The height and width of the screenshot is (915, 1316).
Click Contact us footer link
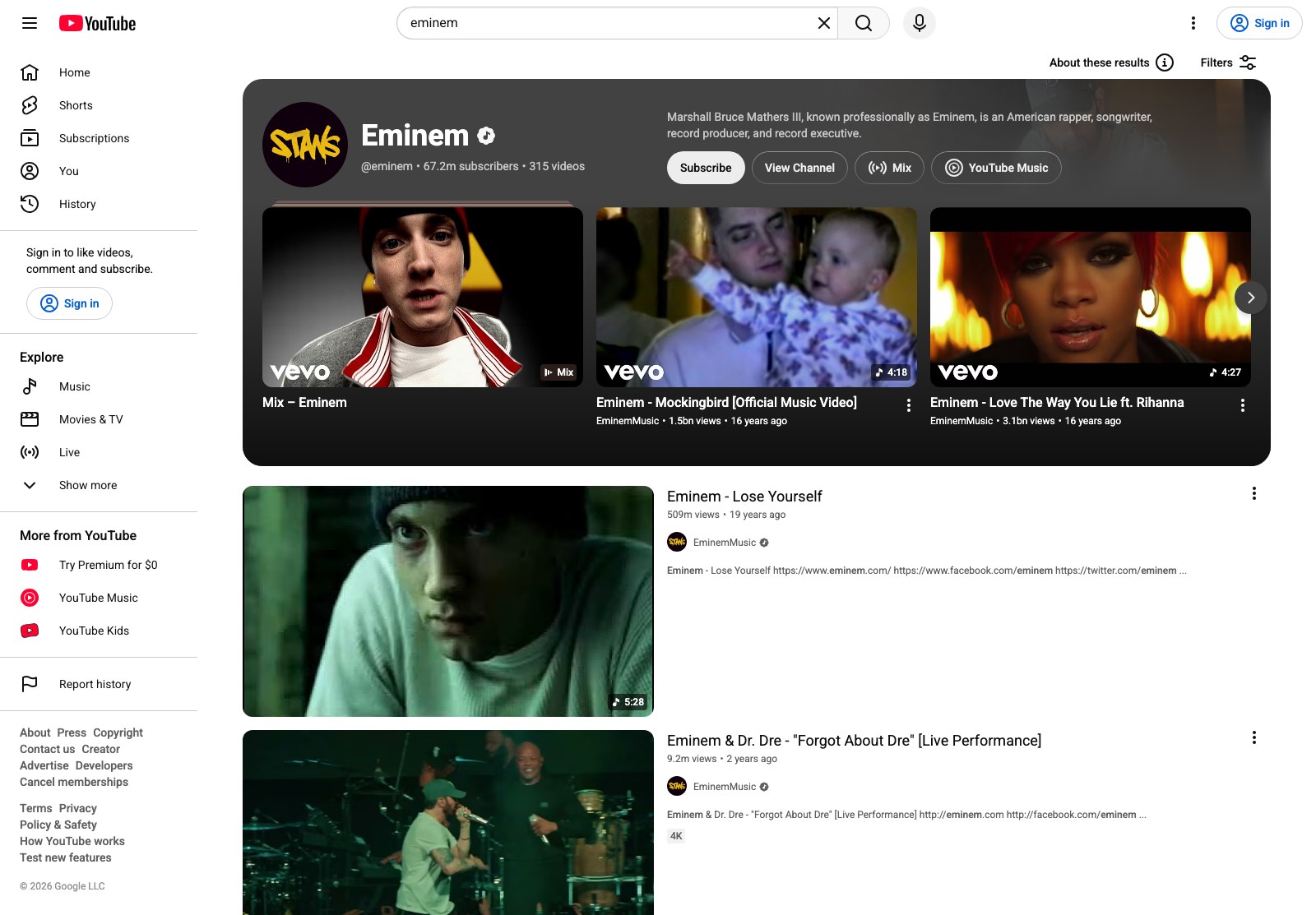click(x=47, y=749)
